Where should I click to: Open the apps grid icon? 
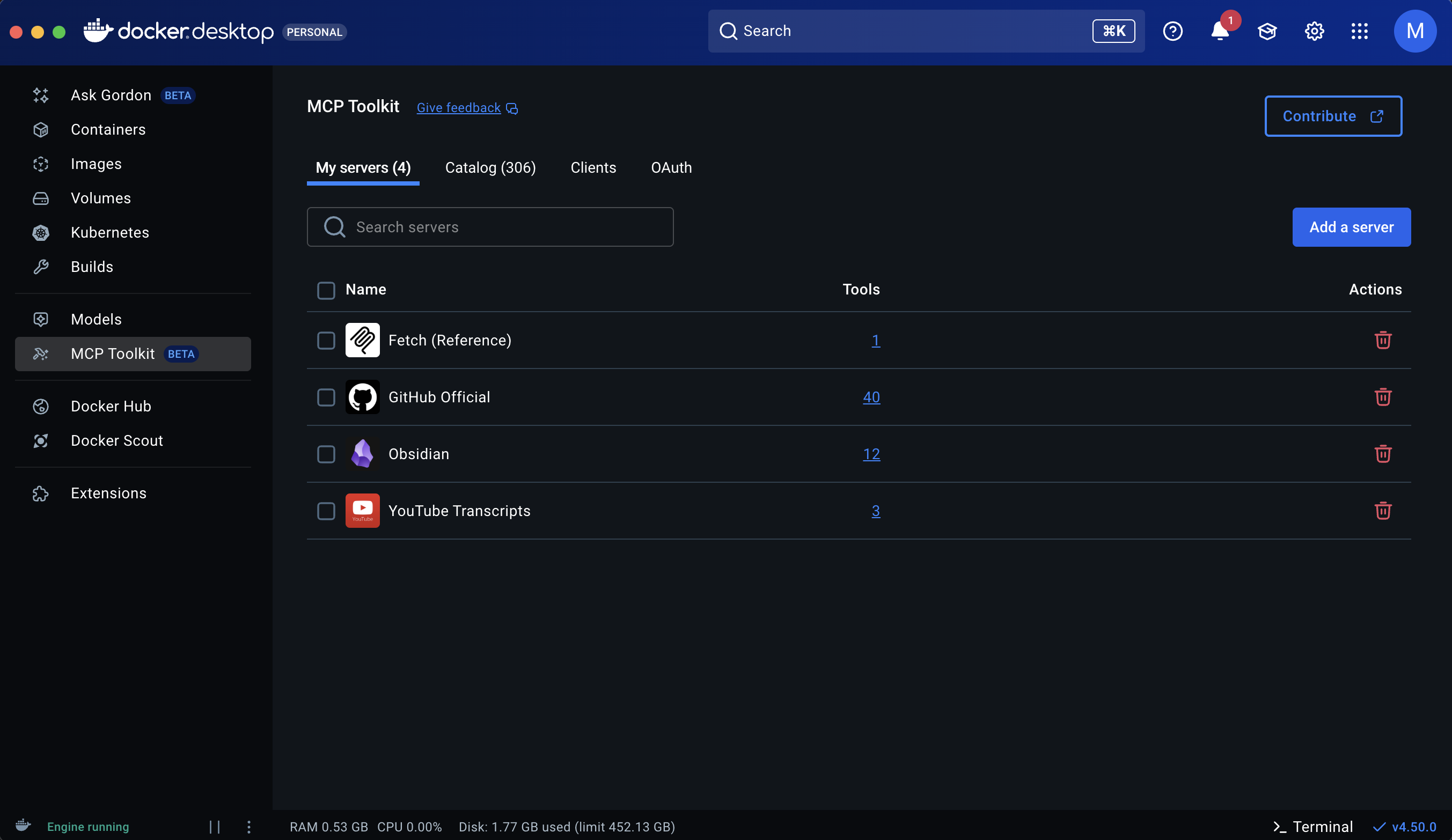pyautogui.click(x=1359, y=31)
